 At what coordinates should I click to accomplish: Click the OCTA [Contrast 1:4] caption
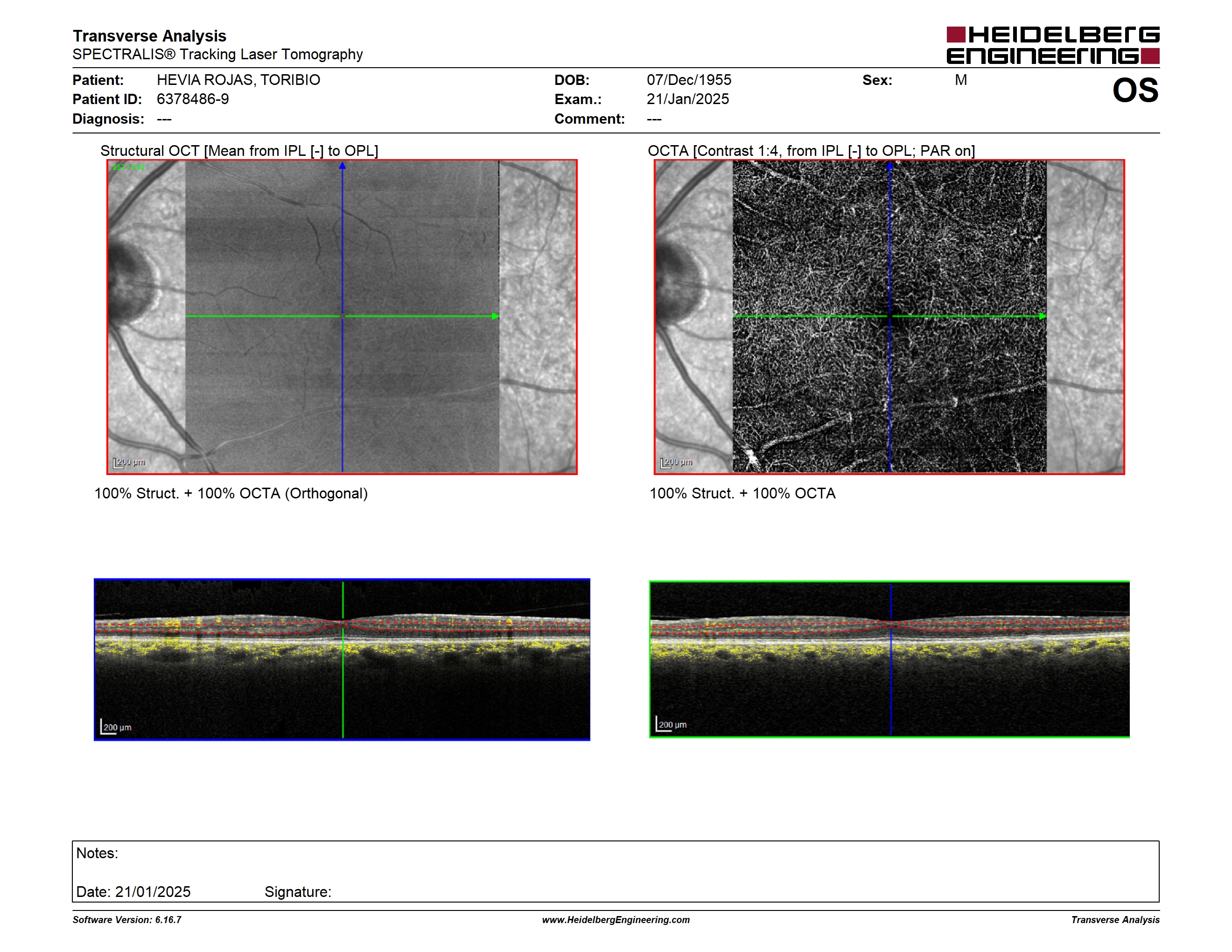[x=811, y=151]
